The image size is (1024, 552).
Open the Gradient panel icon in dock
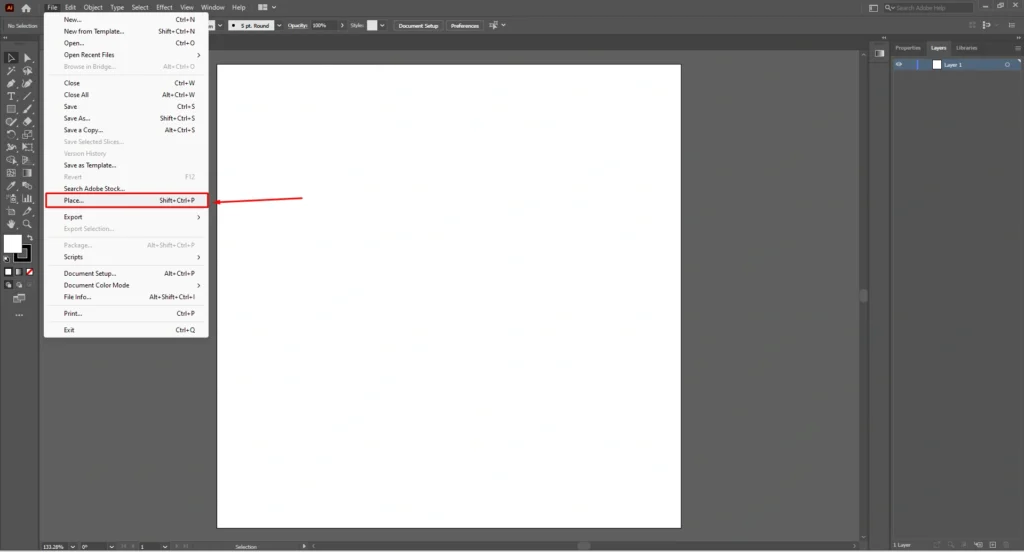(x=880, y=54)
